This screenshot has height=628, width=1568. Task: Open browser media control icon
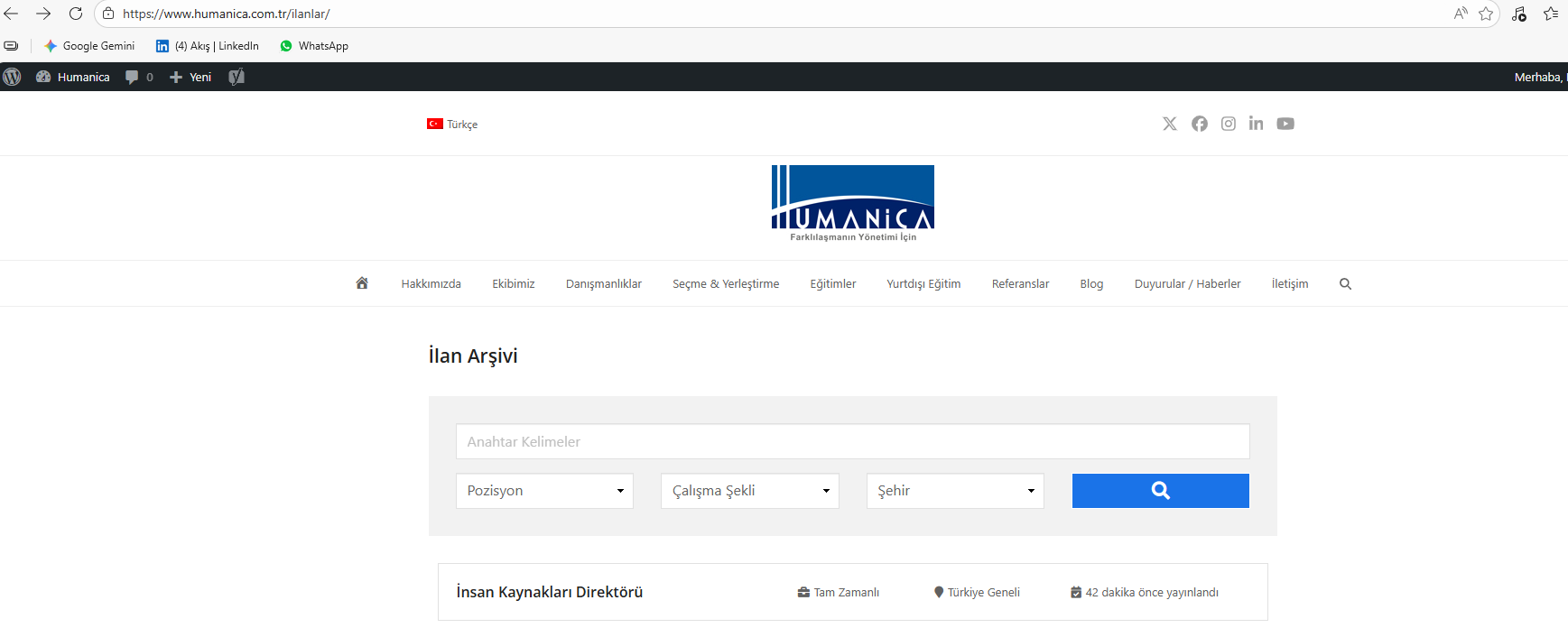1519,14
